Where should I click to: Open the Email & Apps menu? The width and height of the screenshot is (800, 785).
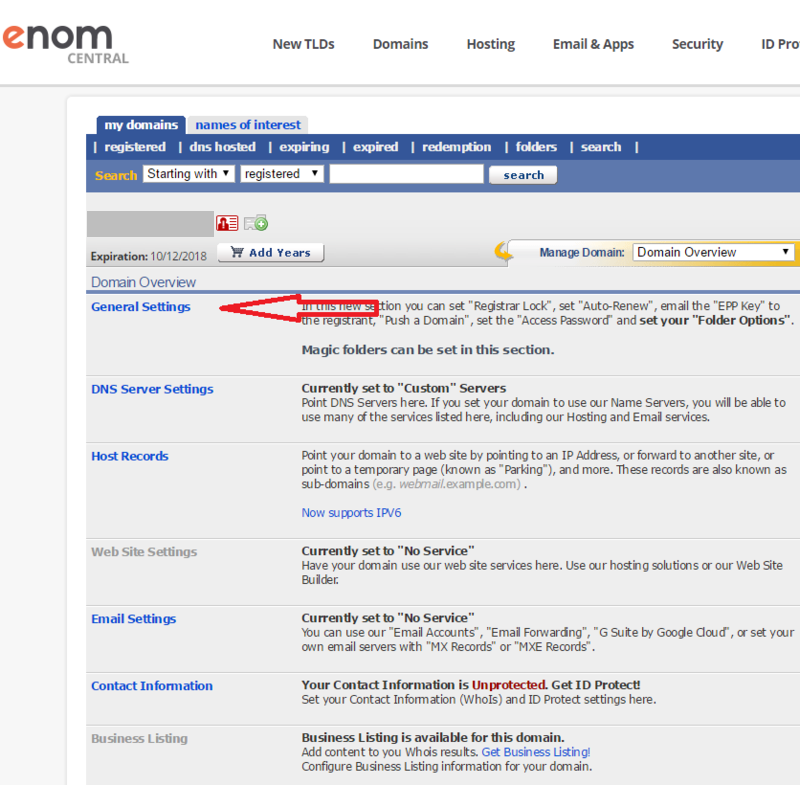593,44
